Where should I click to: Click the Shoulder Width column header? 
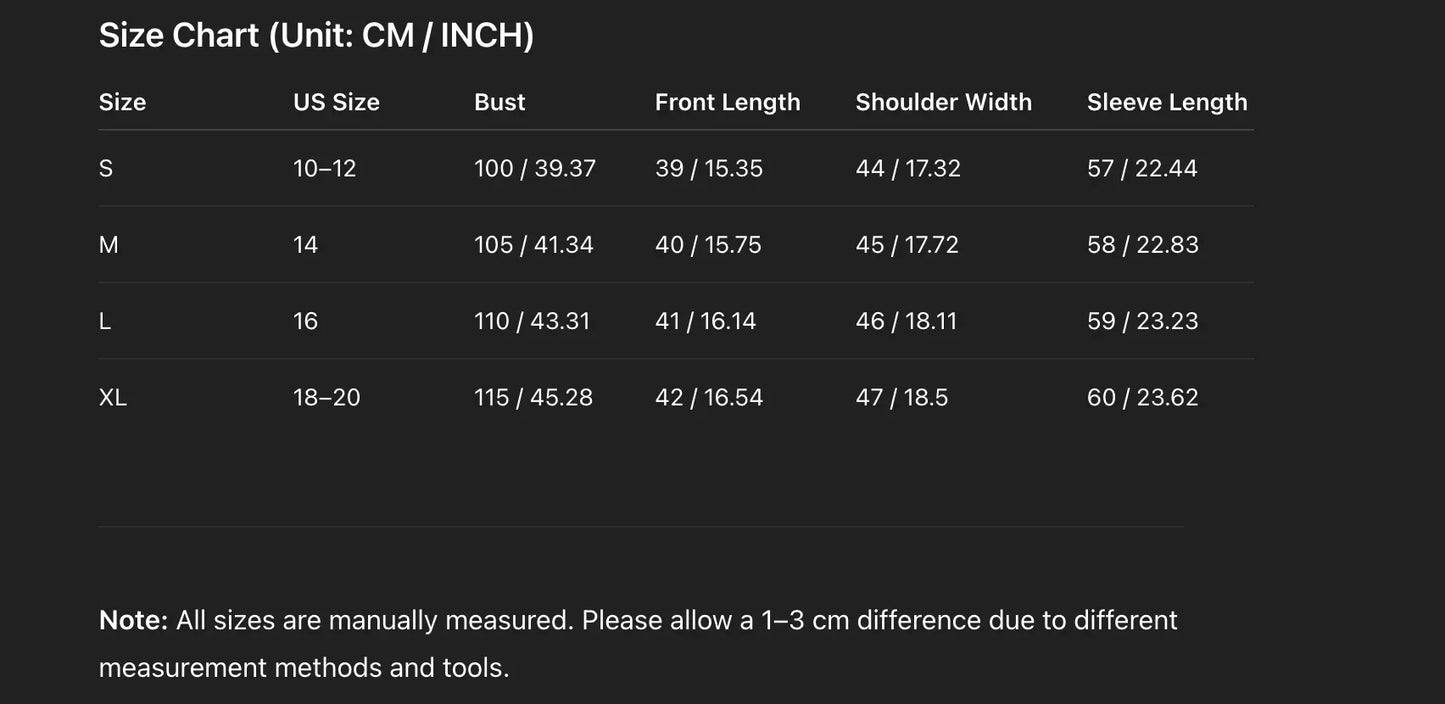(x=943, y=102)
